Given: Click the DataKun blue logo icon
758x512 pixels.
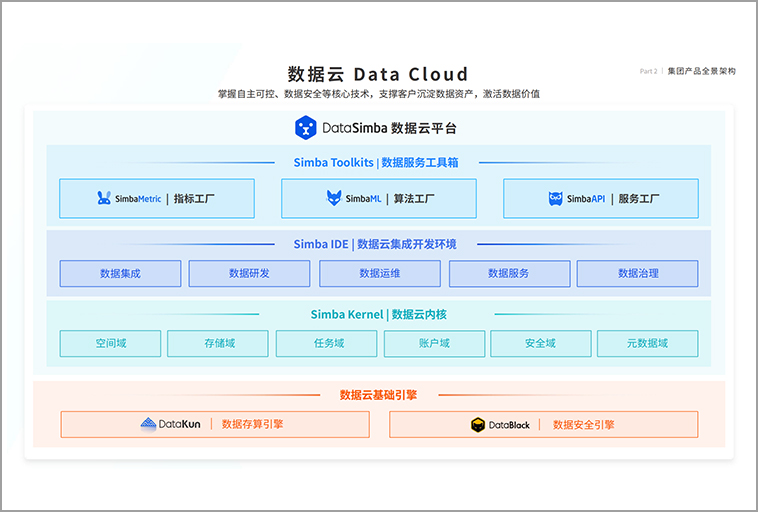Looking at the screenshot, I should click(x=148, y=424).
